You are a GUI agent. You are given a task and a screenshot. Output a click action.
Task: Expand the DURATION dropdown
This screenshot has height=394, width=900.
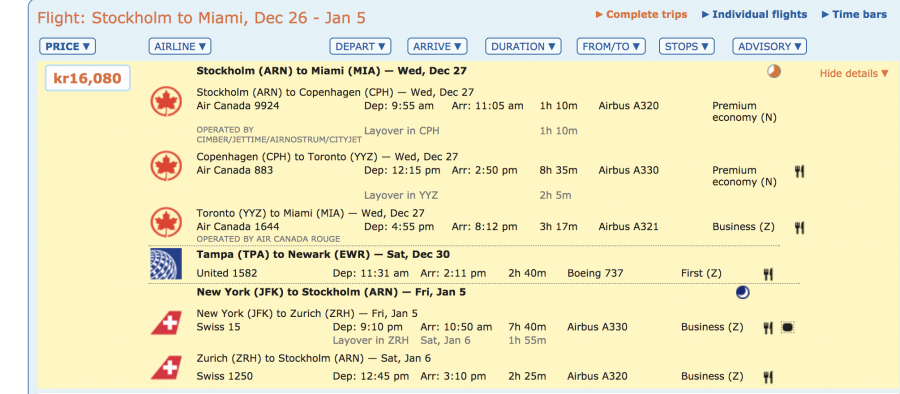(x=523, y=47)
